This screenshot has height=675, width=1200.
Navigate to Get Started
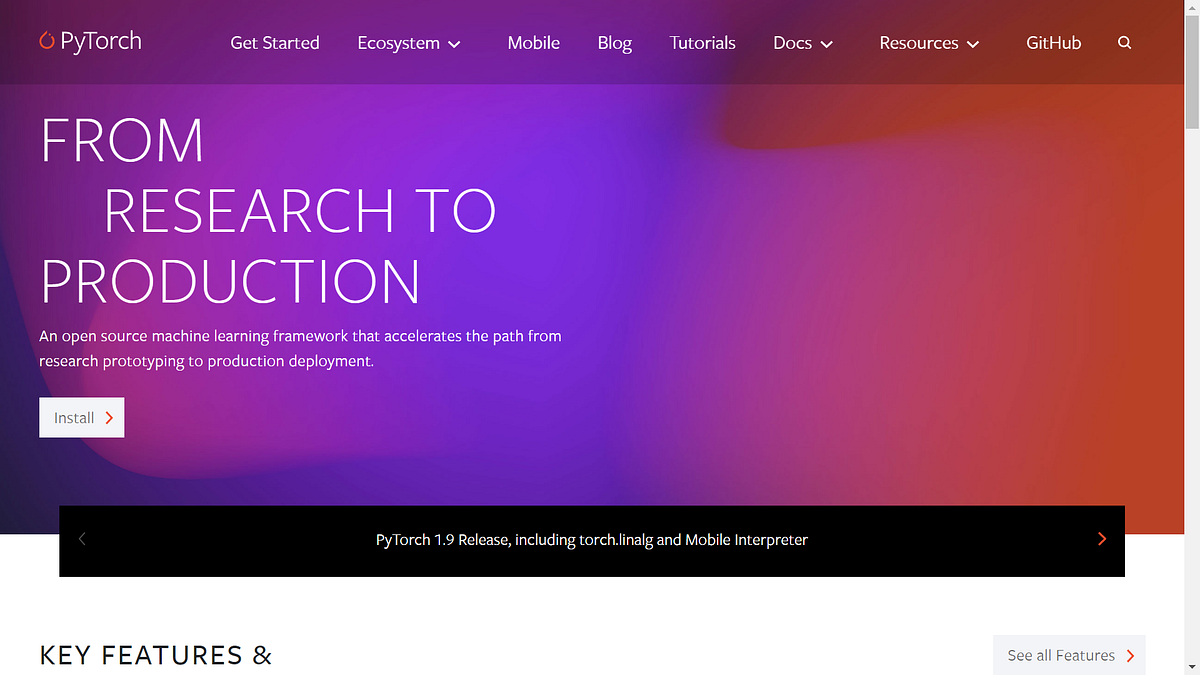click(275, 43)
